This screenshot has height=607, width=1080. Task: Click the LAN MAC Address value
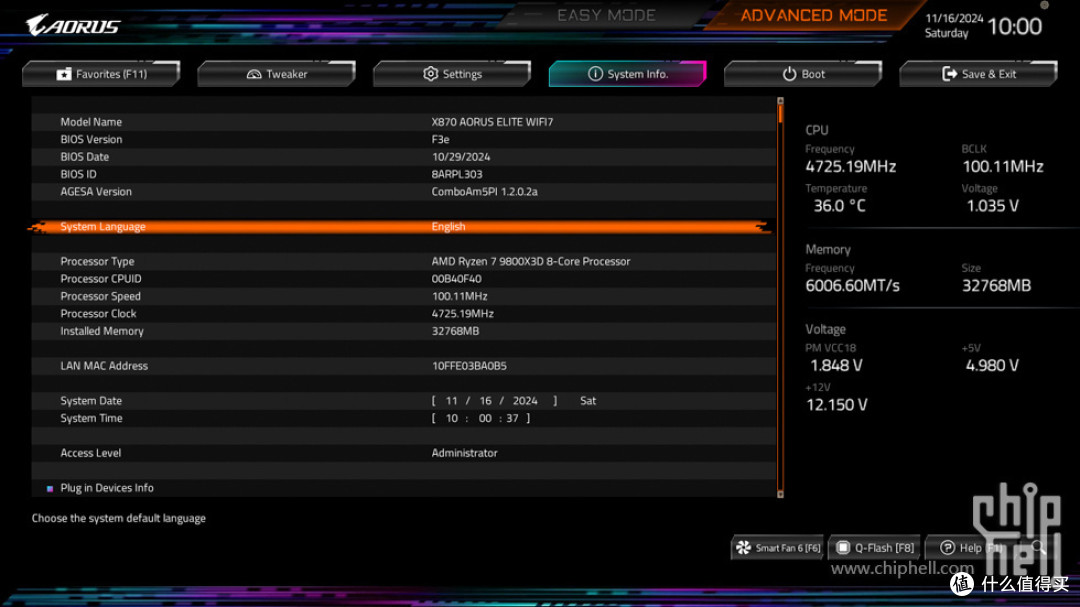pyautogui.click(x=469, y=366)
